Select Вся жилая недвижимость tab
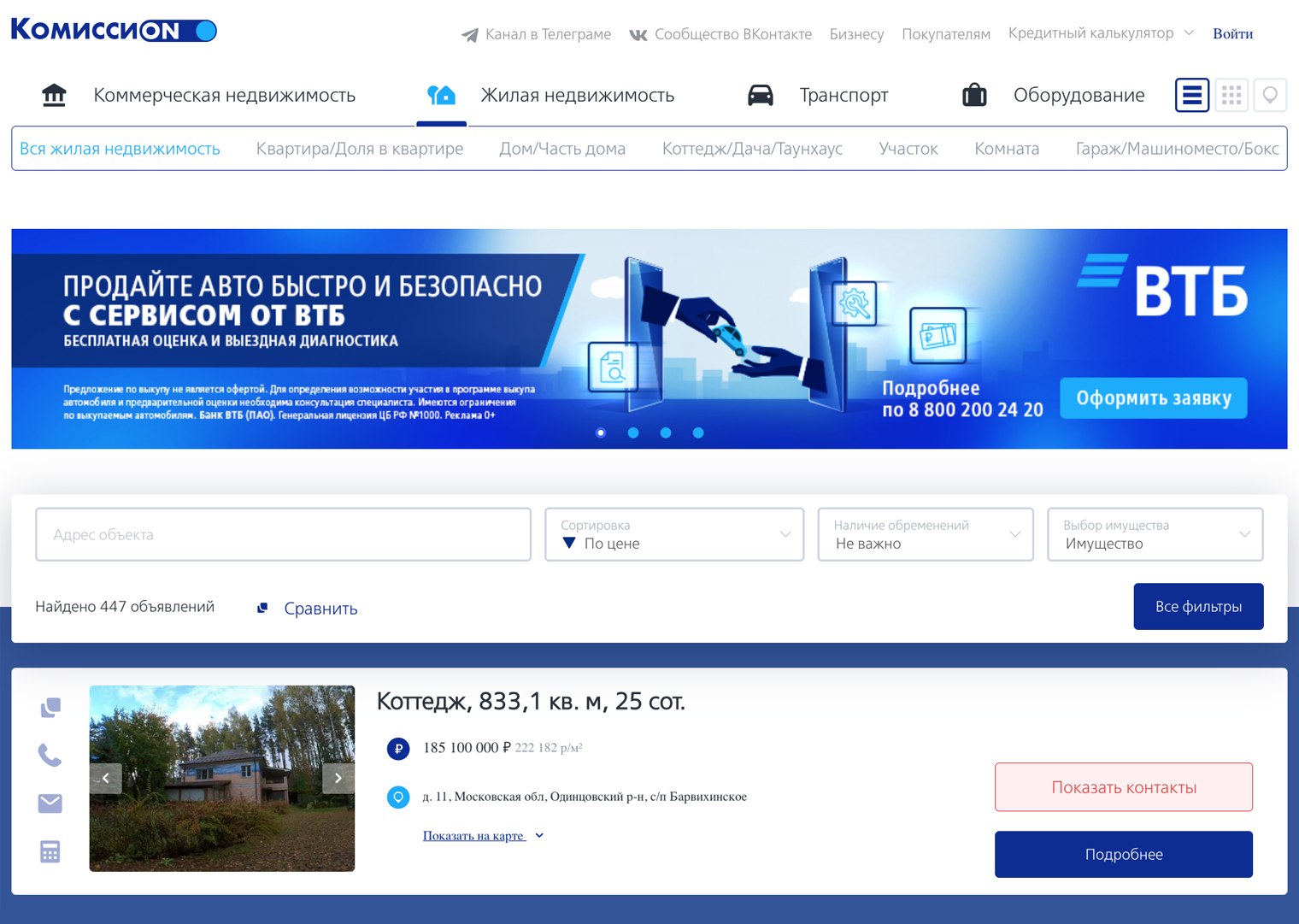 click(x=120, y=149)
